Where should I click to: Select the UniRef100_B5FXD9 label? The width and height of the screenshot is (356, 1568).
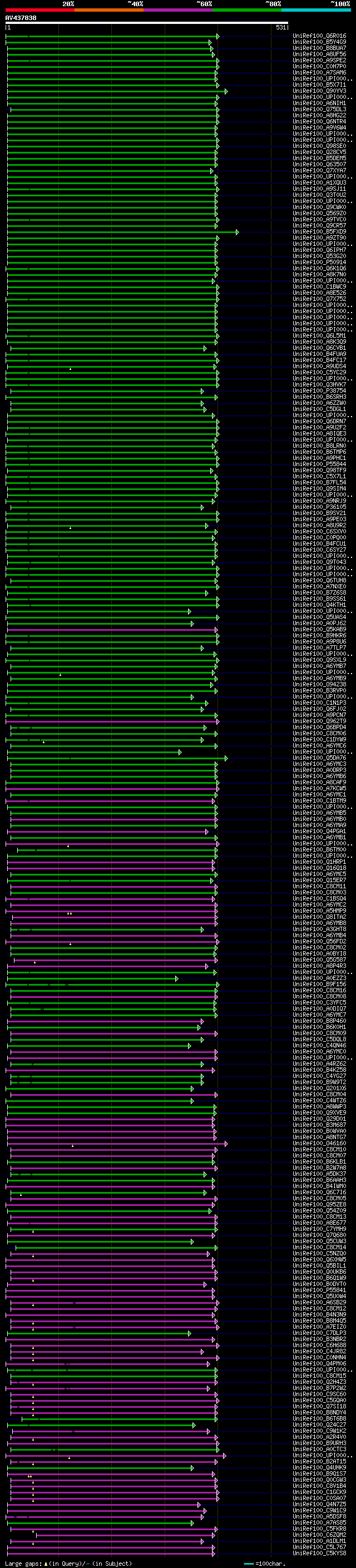click(319, 232)
